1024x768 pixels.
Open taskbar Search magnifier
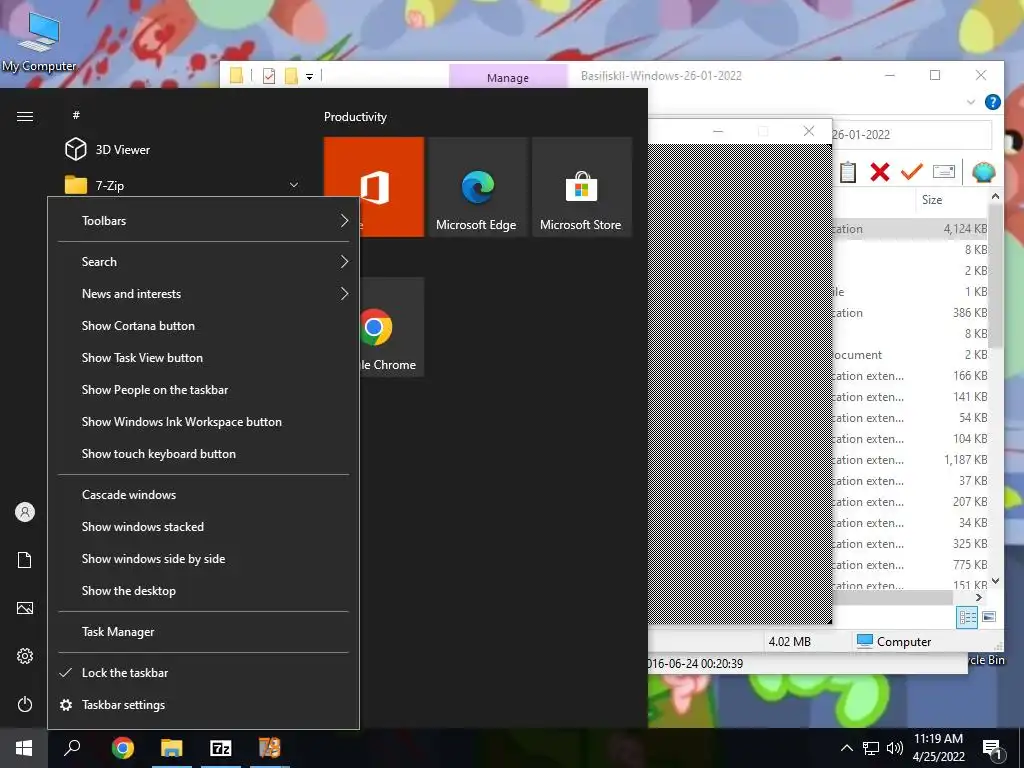pyautogui.click(x=72, y=748)
